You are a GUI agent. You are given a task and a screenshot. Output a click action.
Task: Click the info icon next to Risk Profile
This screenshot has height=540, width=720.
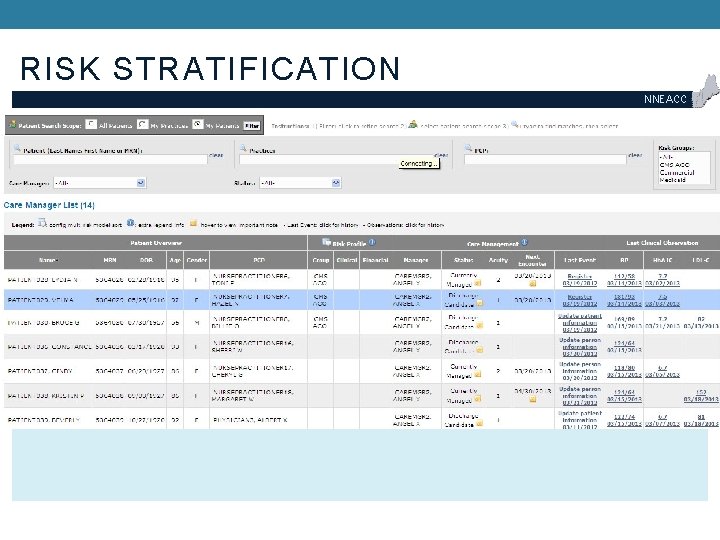click(x=372, y=242)
